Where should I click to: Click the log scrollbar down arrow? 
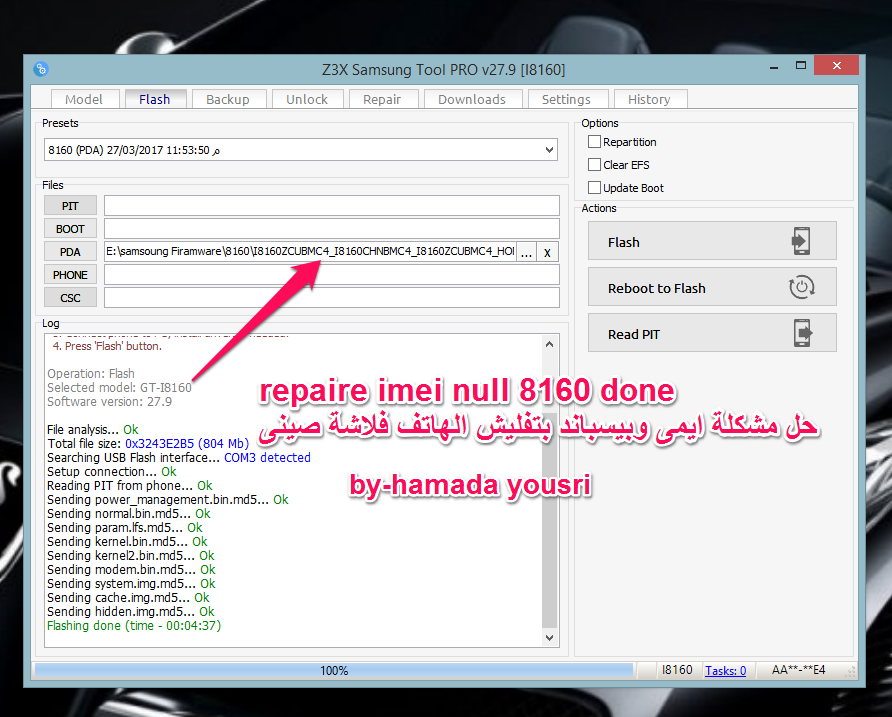click(x=549, y=637)
